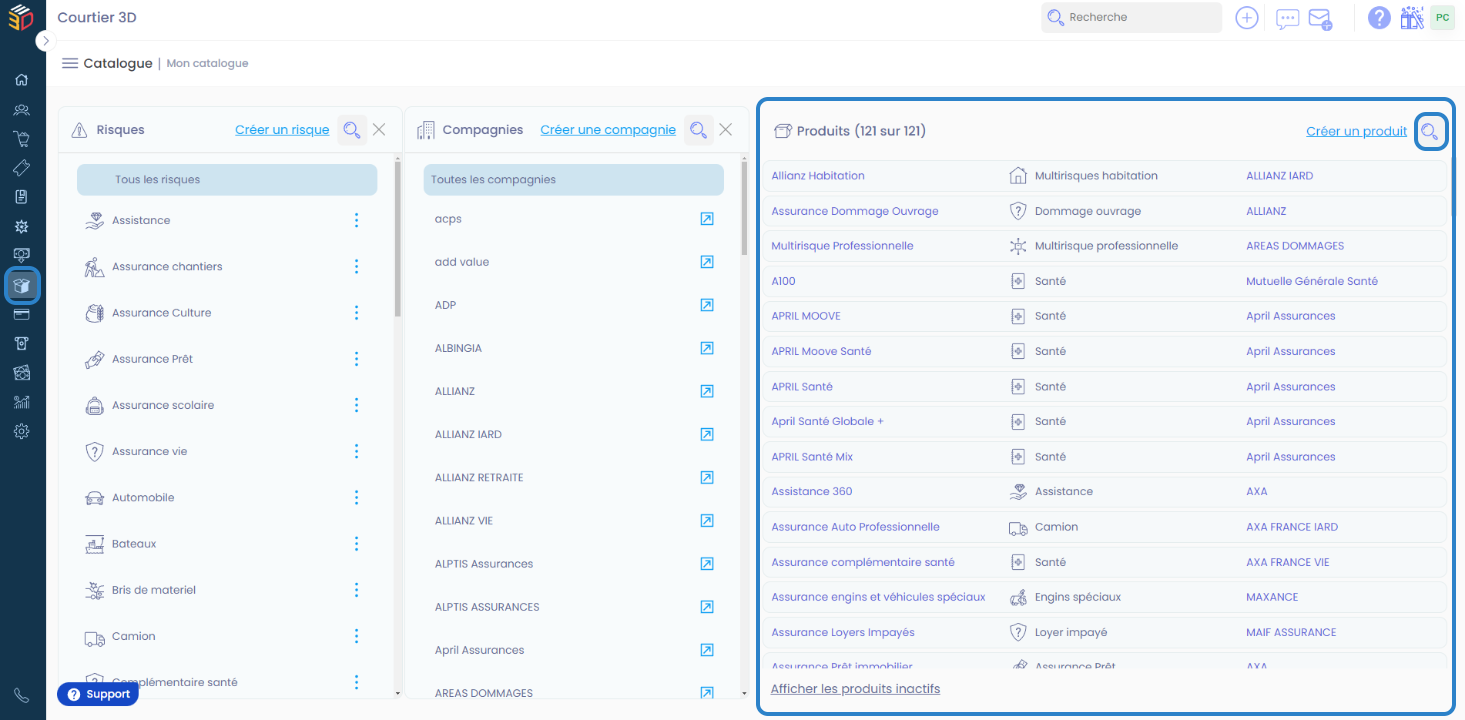Click the phone icon in sidebar
This screenshot has height=720, width=1465.
click(x=21, y=695)
